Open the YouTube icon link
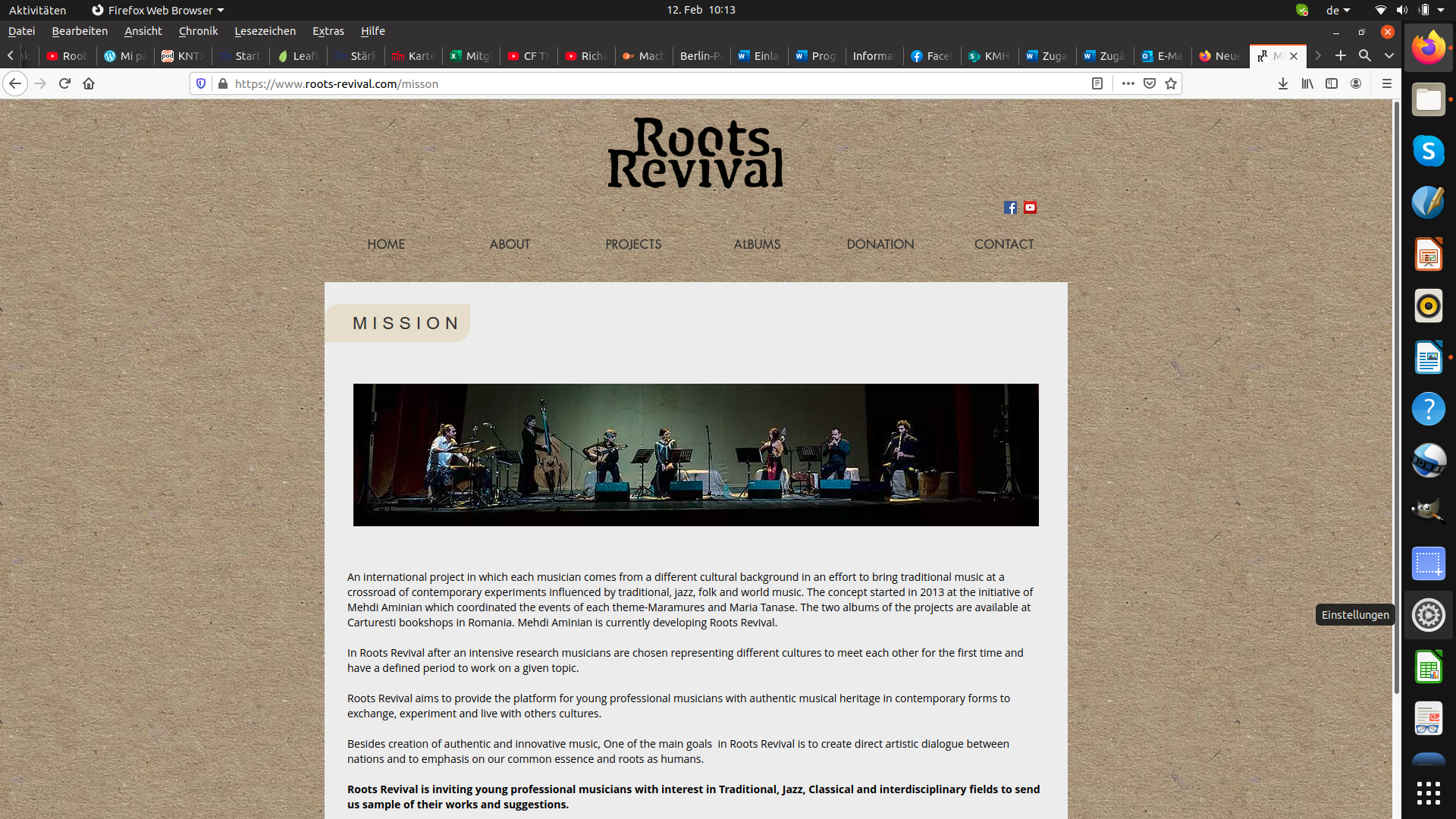The image size is (1456, 819). [1030, 208]
